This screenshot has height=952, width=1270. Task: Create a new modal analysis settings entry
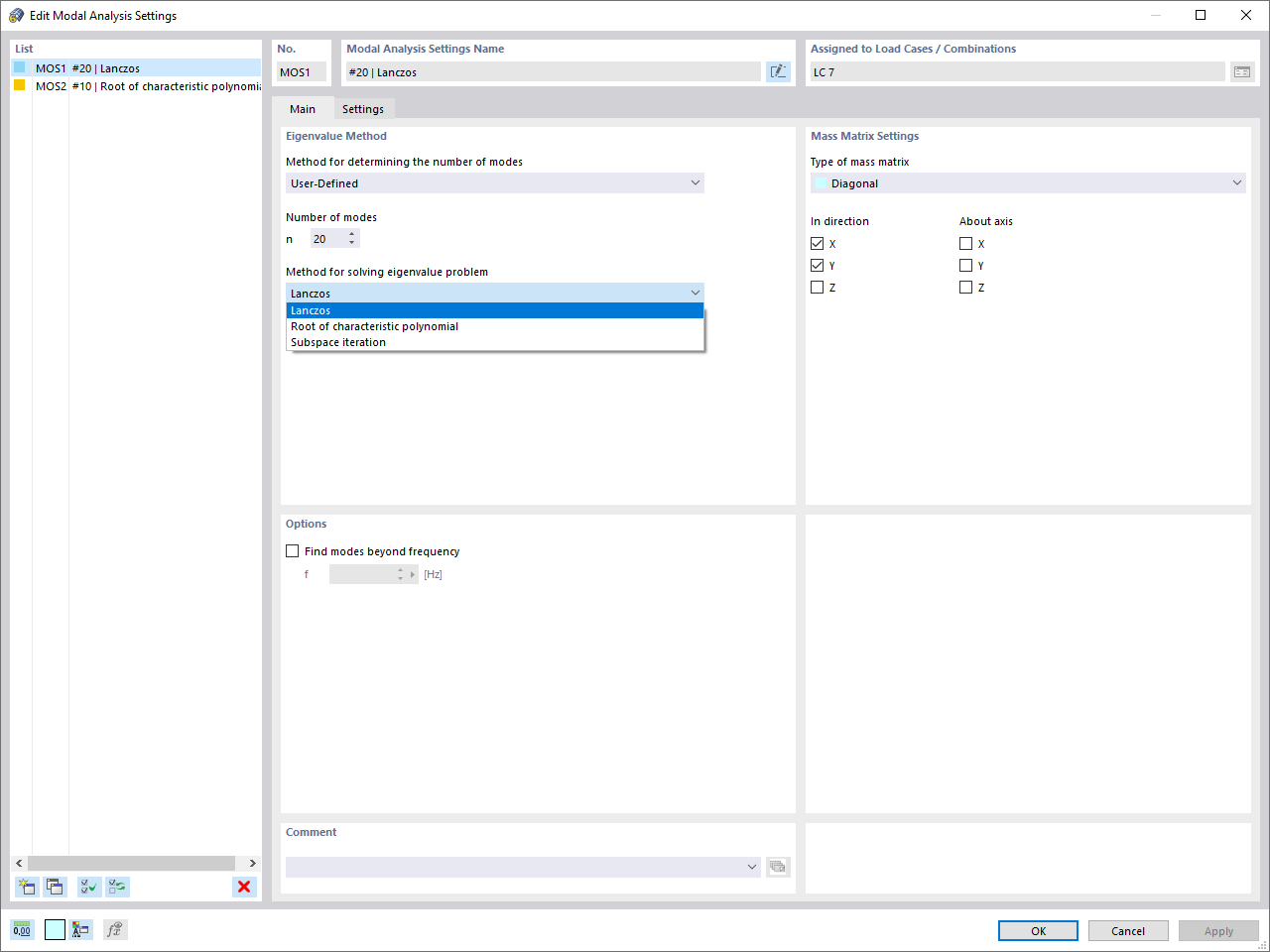click(x=27, y=887)
